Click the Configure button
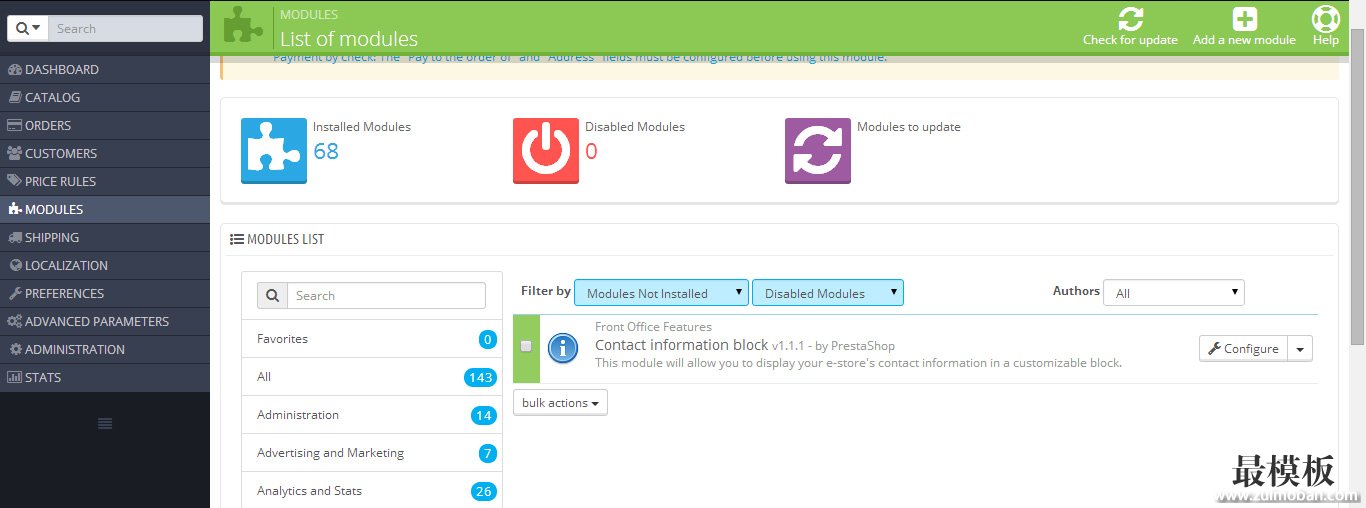Image resolution: width=1366 pixels, height=508 pixels. pyautogui.click(x=1243, y=348)
